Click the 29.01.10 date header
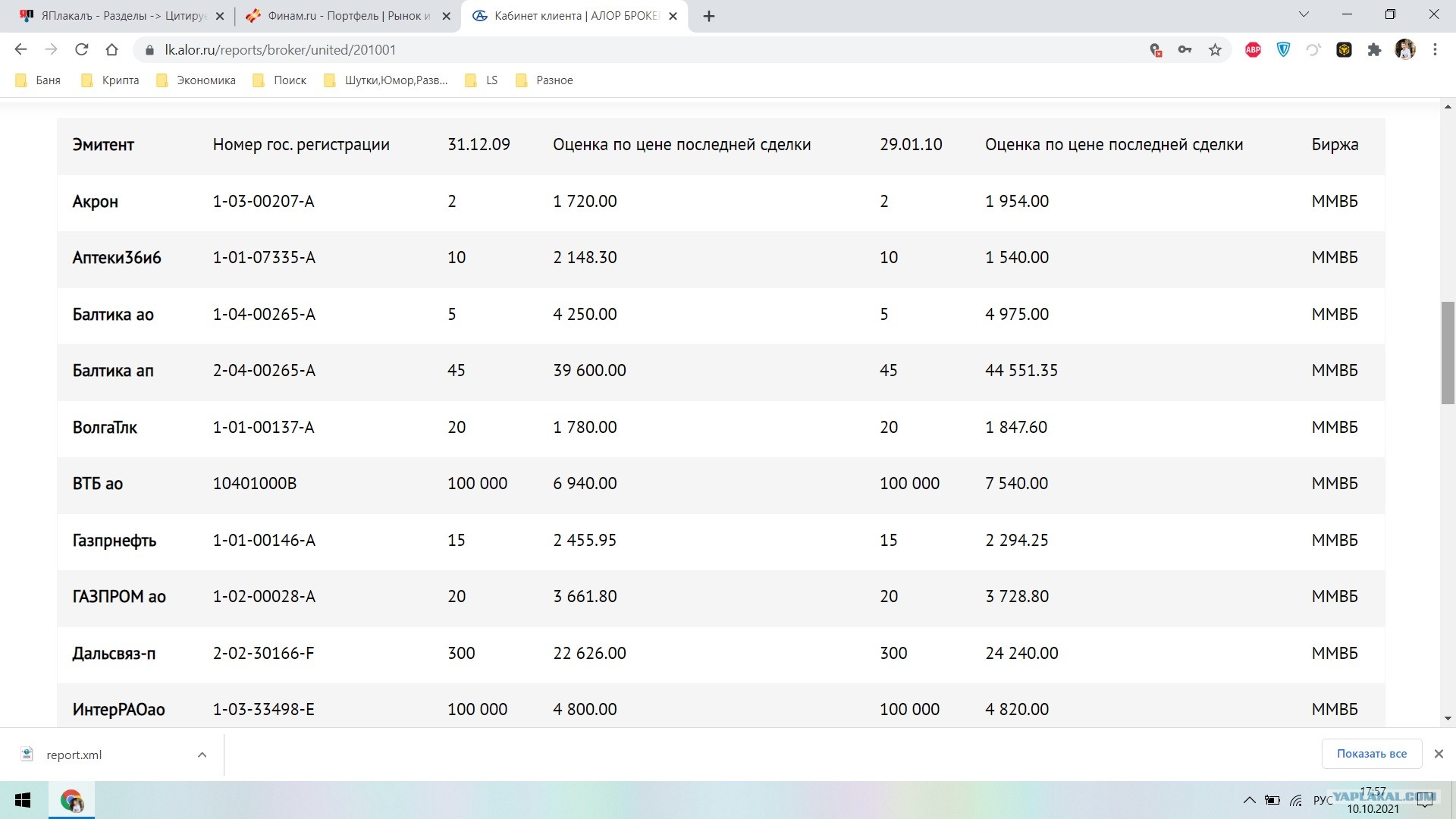 tap(911, 145)
